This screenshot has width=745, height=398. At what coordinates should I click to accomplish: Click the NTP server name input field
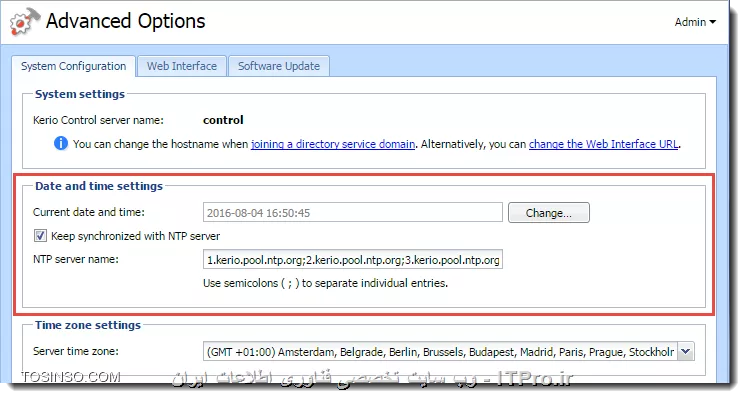pos(353,260)
